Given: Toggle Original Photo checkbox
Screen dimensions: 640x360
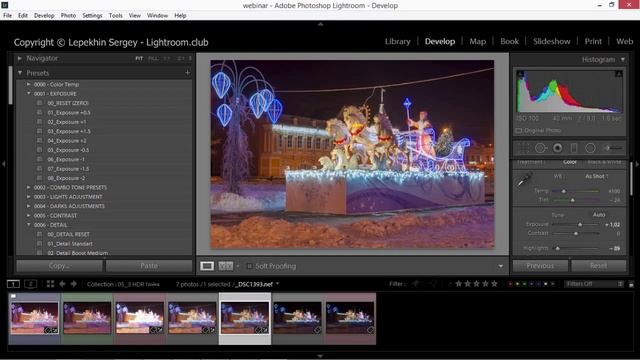Looking at the screenshot, I should pos(519,131).
